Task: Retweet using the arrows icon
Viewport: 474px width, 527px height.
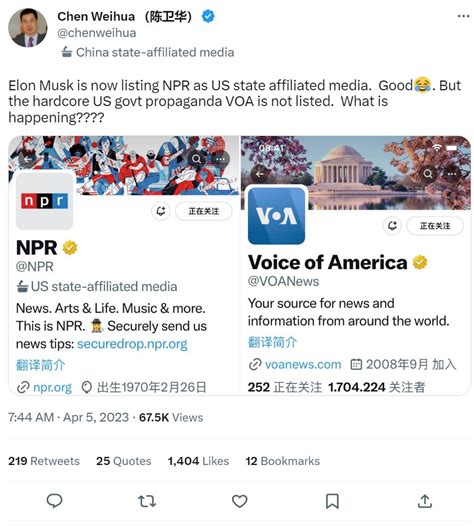Action: click(x=147, y=501)
